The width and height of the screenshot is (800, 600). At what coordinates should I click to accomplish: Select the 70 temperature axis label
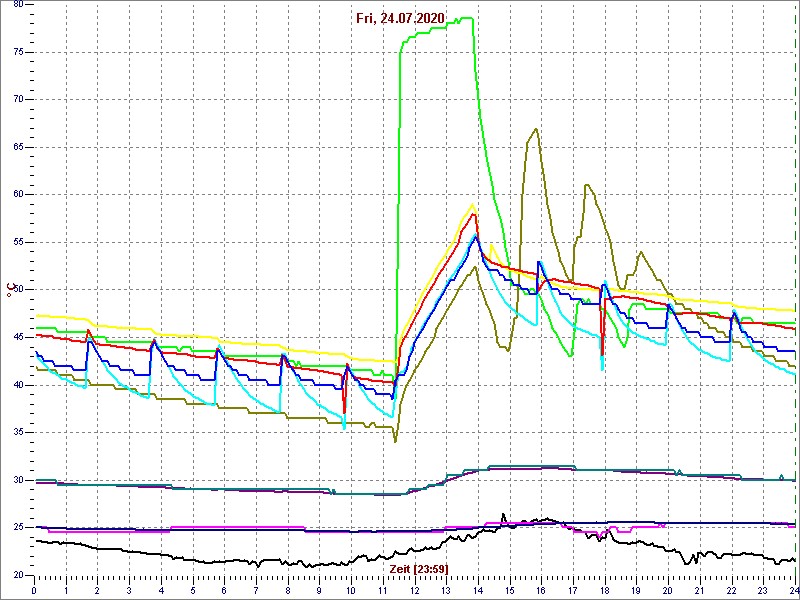pyautogui.click(x=19, y=99)
